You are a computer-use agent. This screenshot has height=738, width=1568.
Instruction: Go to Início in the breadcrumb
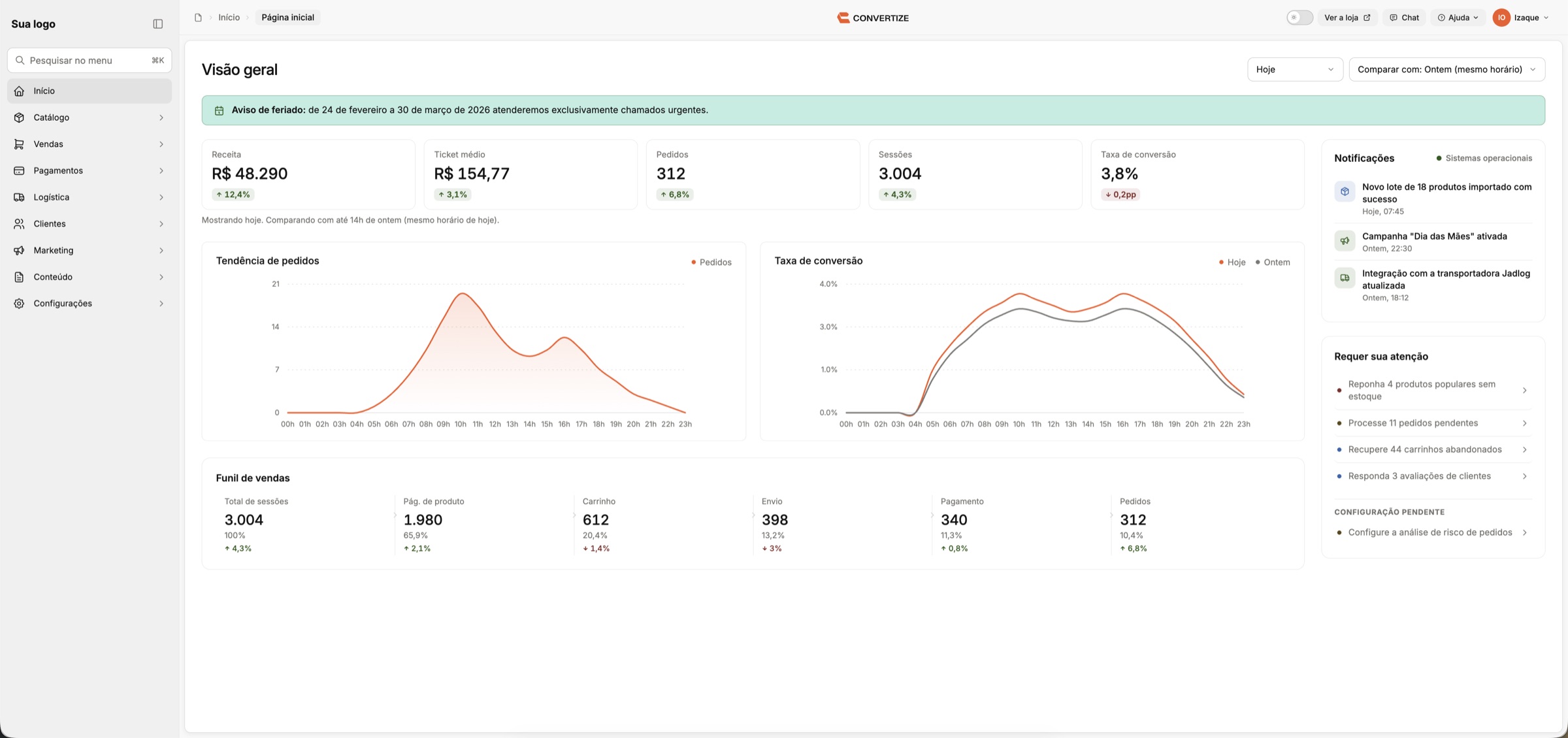point(229,18)
